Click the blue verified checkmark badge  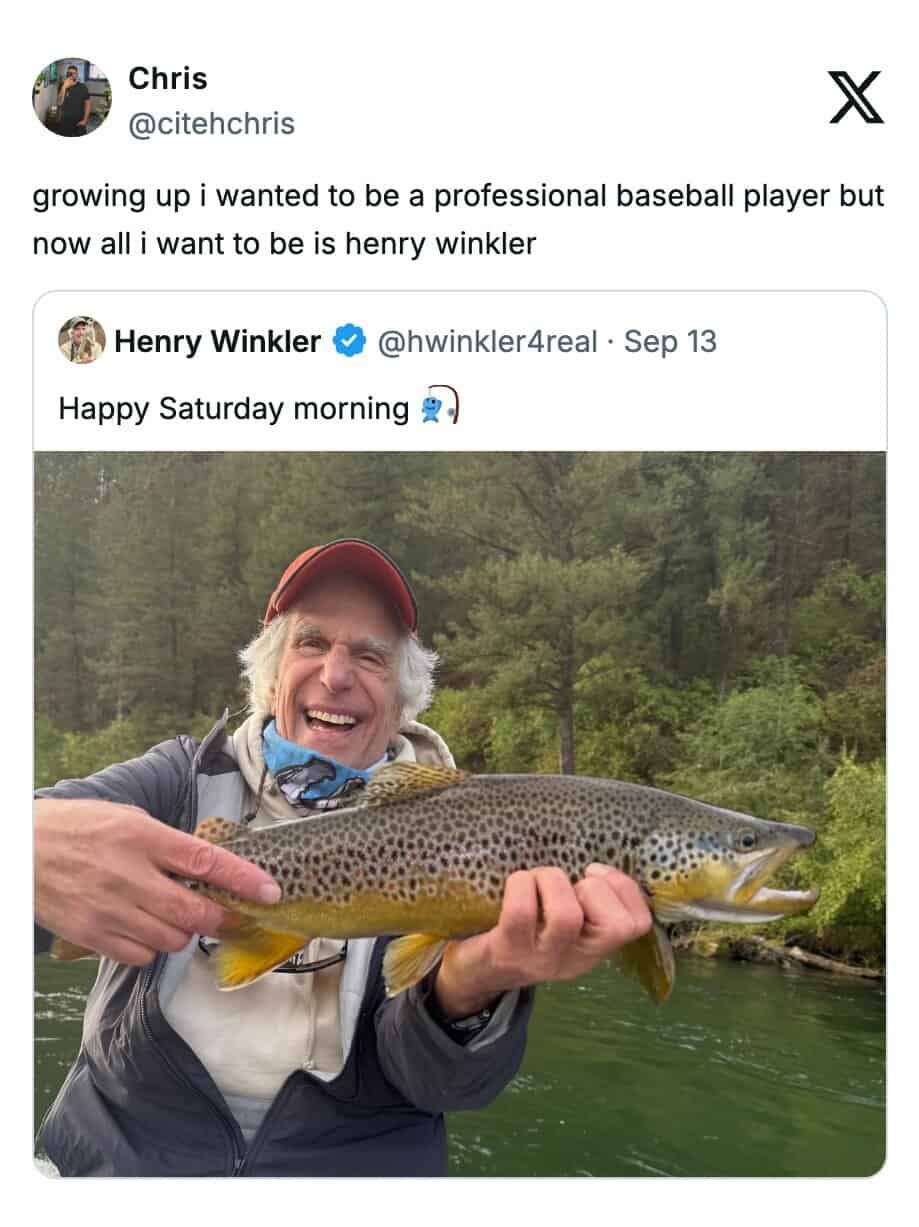click(347, 342)
